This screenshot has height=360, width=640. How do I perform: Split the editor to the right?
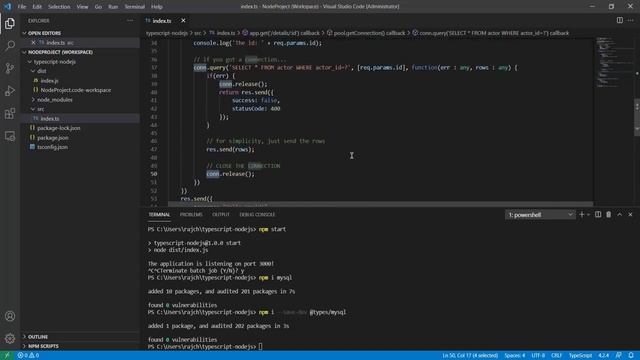point(620,20)
